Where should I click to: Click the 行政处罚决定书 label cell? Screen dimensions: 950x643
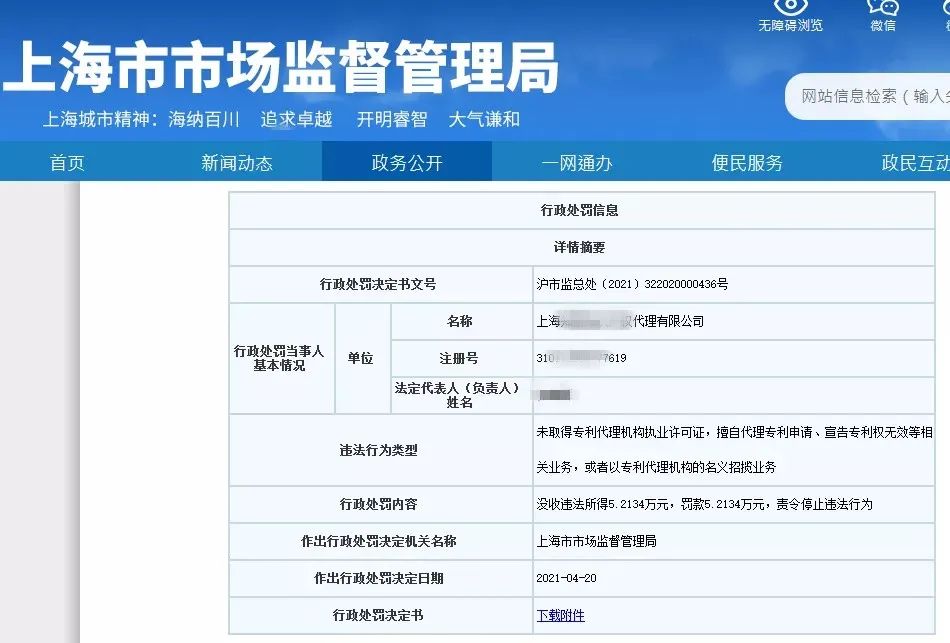(x=380, y=615)
